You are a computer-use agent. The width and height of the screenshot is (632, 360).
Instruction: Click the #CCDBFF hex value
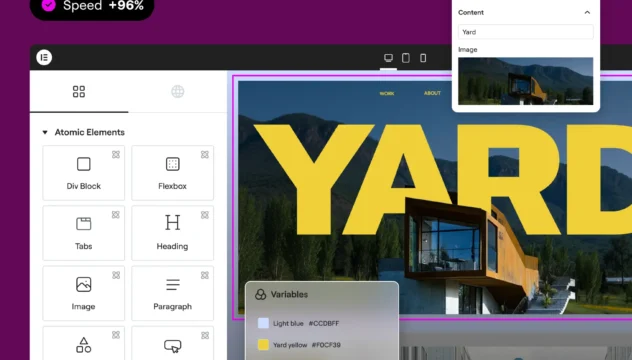pyautogui.click(x=324, y=323)
